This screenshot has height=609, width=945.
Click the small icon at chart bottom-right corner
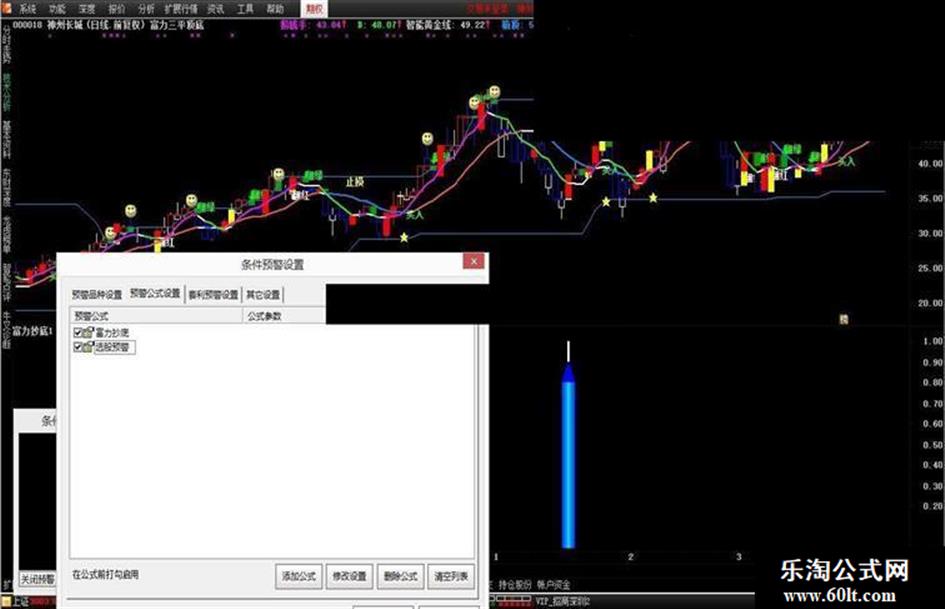click(844, 319)
